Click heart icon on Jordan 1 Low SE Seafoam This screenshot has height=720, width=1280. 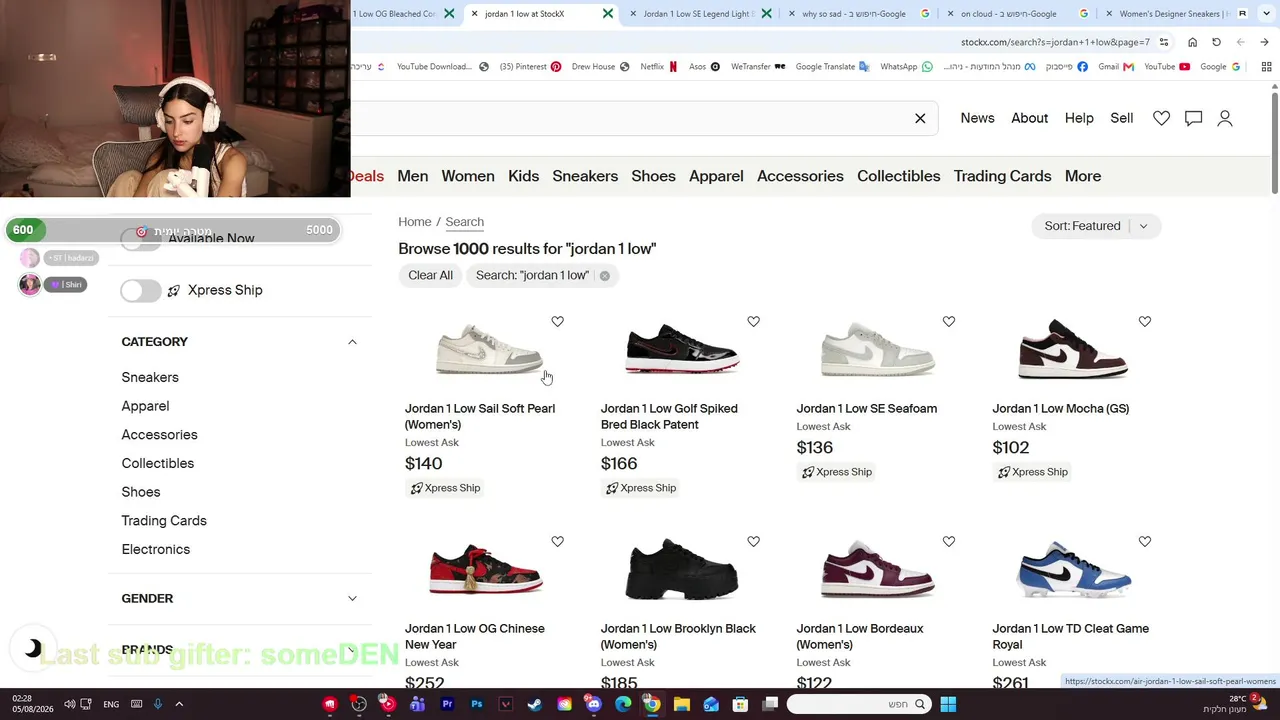tap(948, 321)
